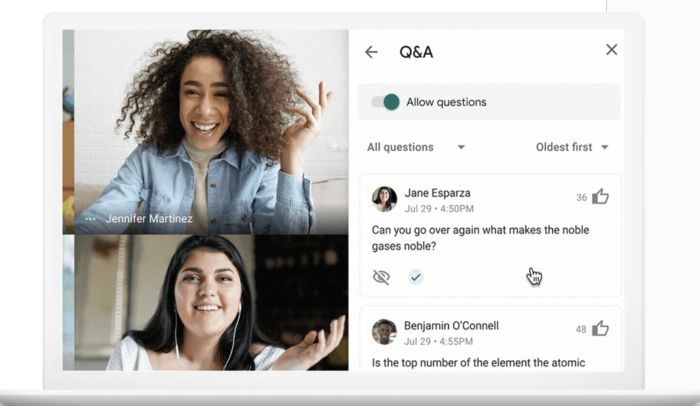
Task: Hide Jane Esparza's question with the eye icon
Action: pyautogui.click(x=381, y=277)
